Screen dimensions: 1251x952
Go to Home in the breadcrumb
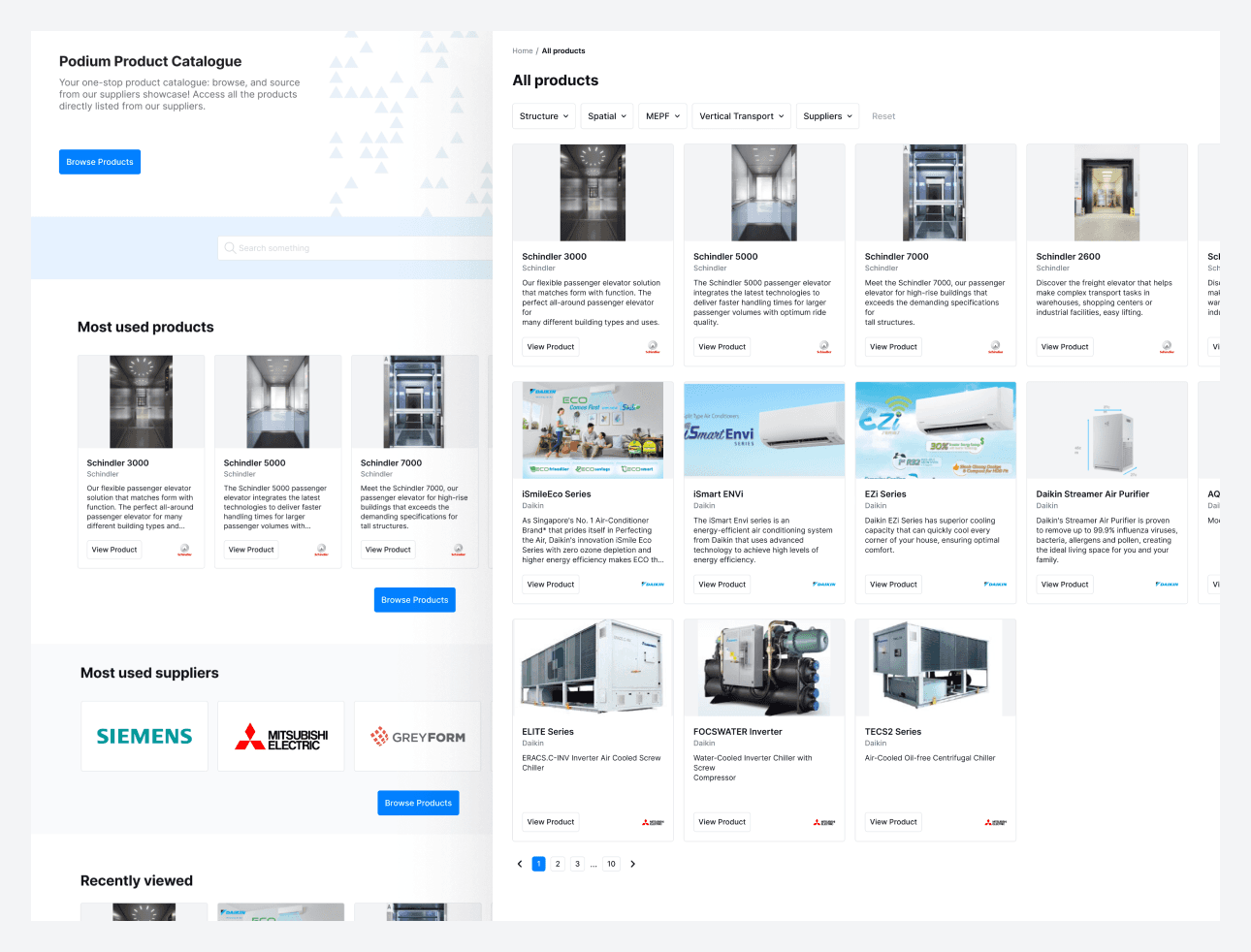523,51
